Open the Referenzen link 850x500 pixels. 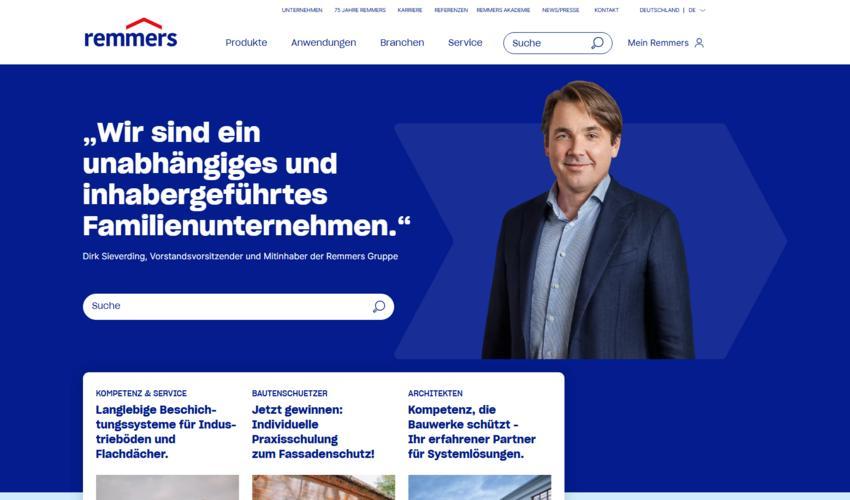pos(451,10)
